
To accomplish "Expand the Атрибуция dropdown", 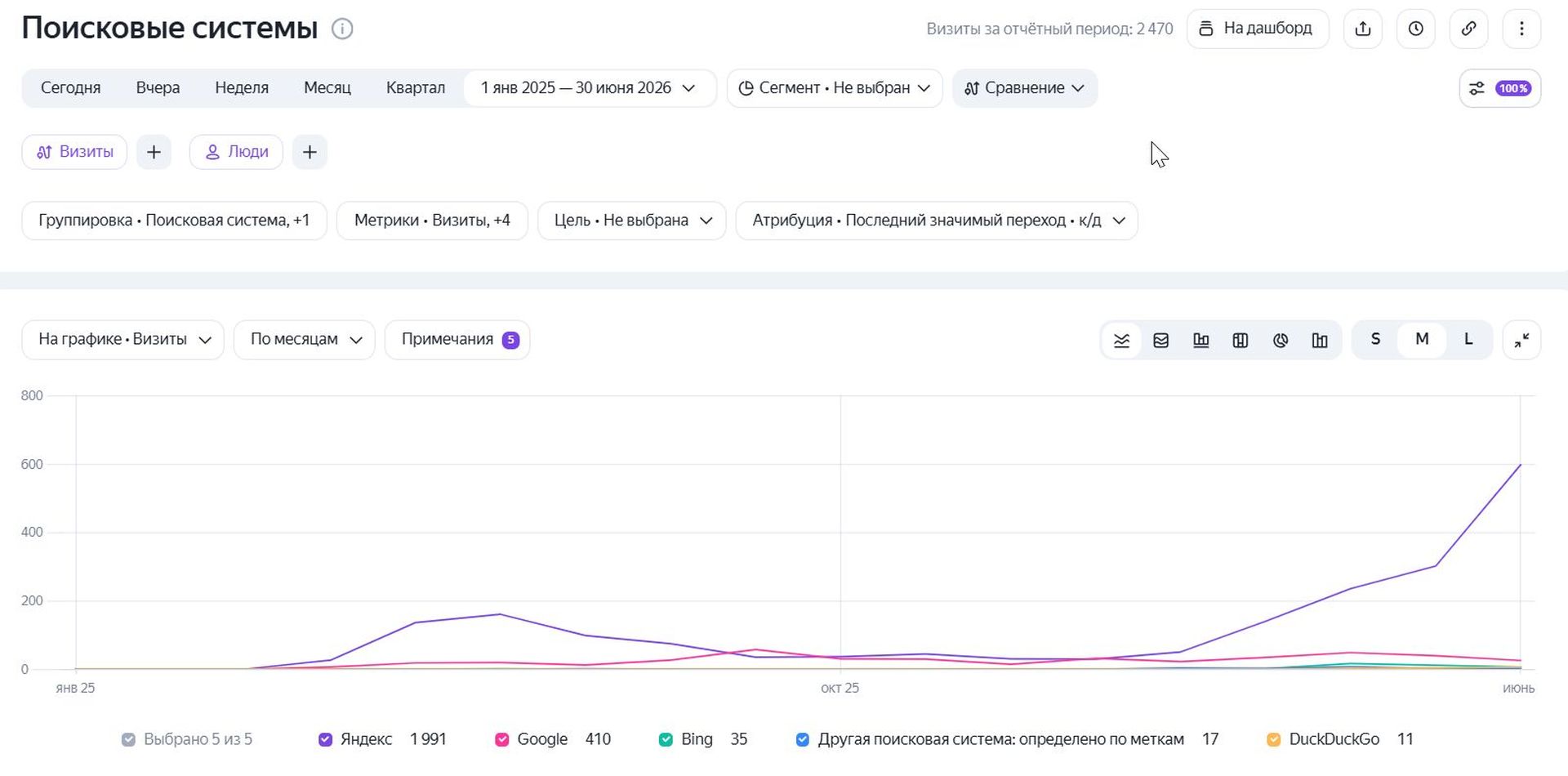I will coord(937,221).
